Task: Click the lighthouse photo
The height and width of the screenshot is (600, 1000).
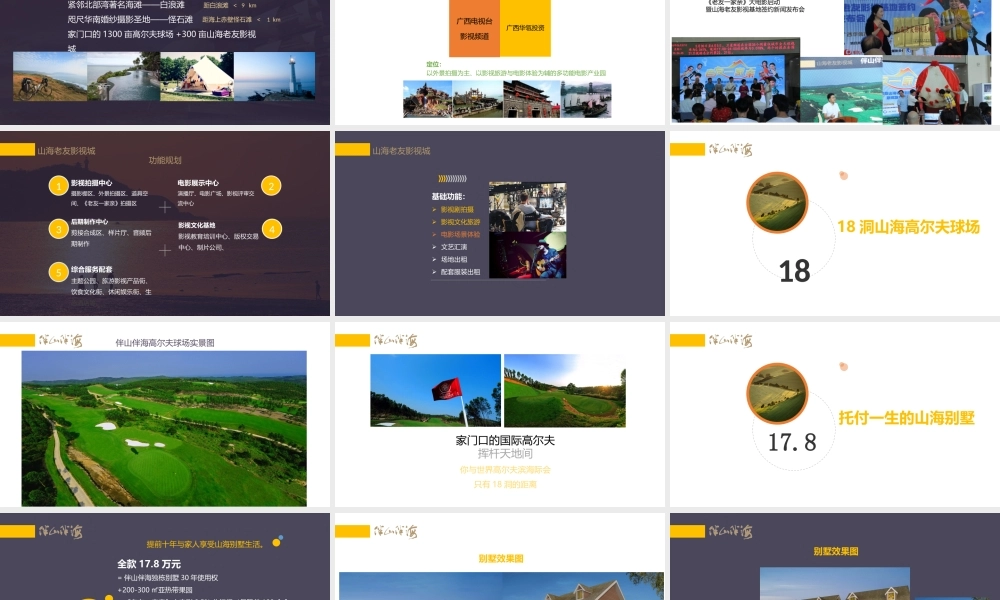Action: click(x=273, y=76)
